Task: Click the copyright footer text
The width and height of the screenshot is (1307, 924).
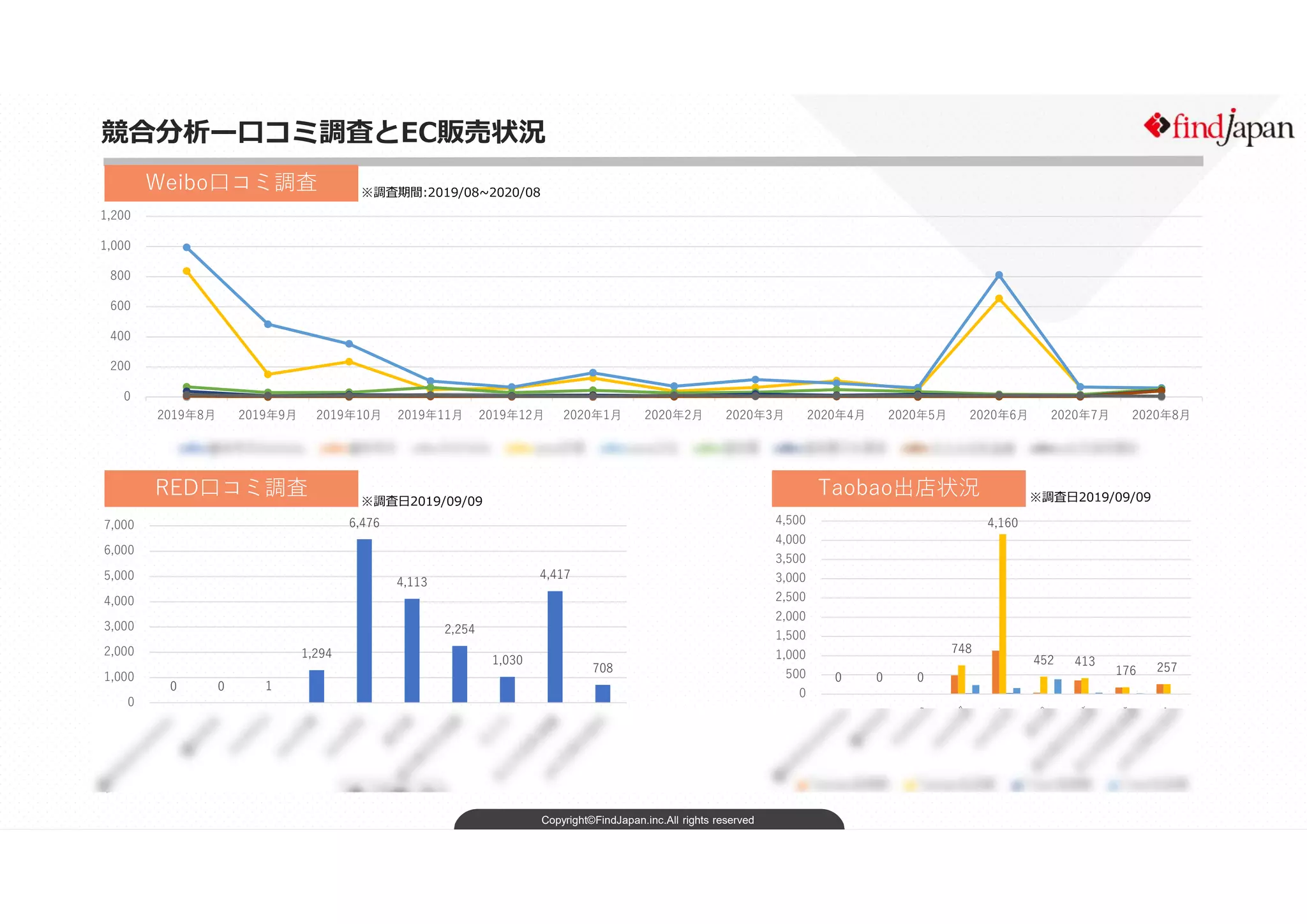Action: [x=648, y=820]
